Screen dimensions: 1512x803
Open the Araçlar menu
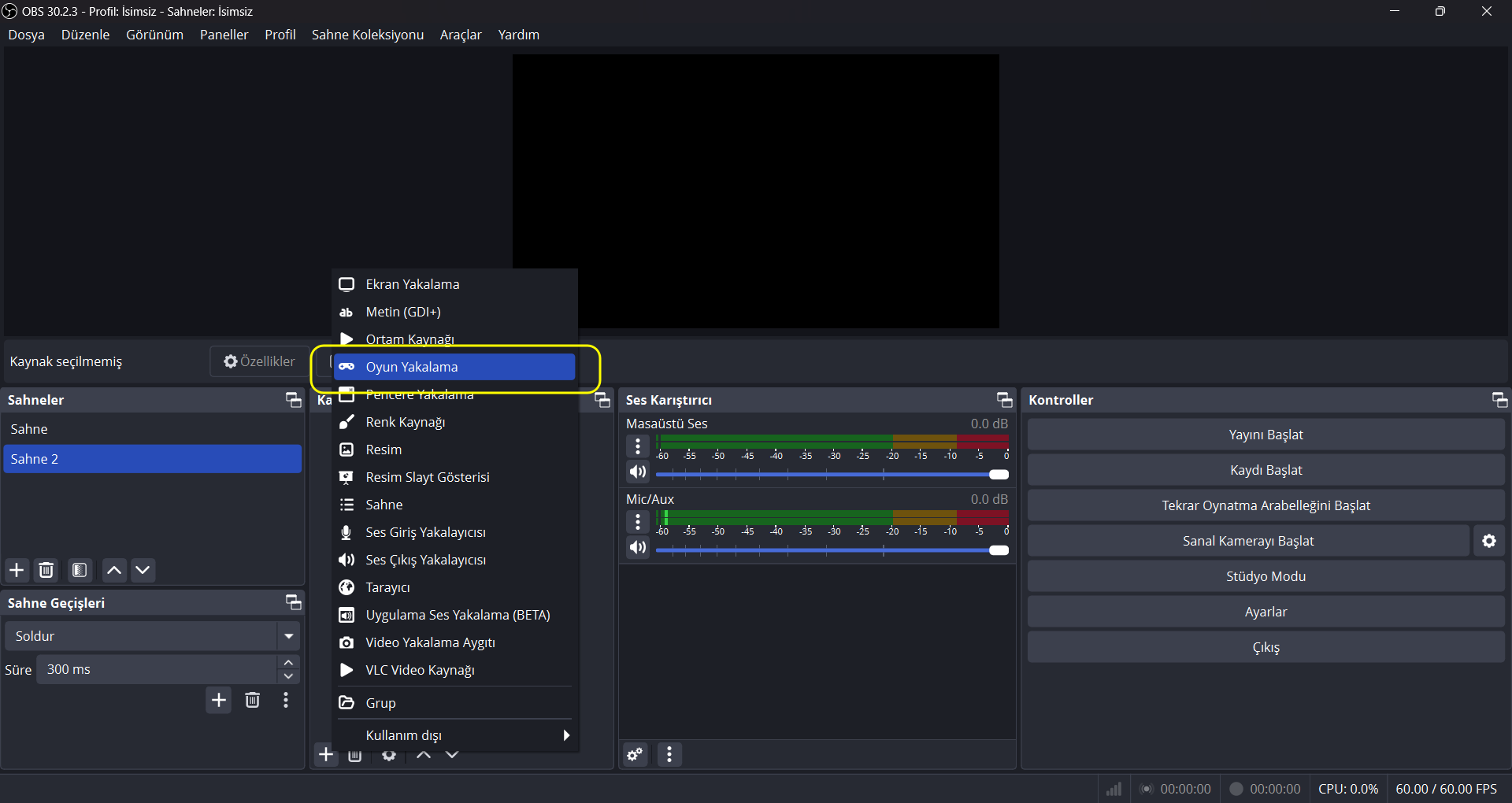(461, 35)
